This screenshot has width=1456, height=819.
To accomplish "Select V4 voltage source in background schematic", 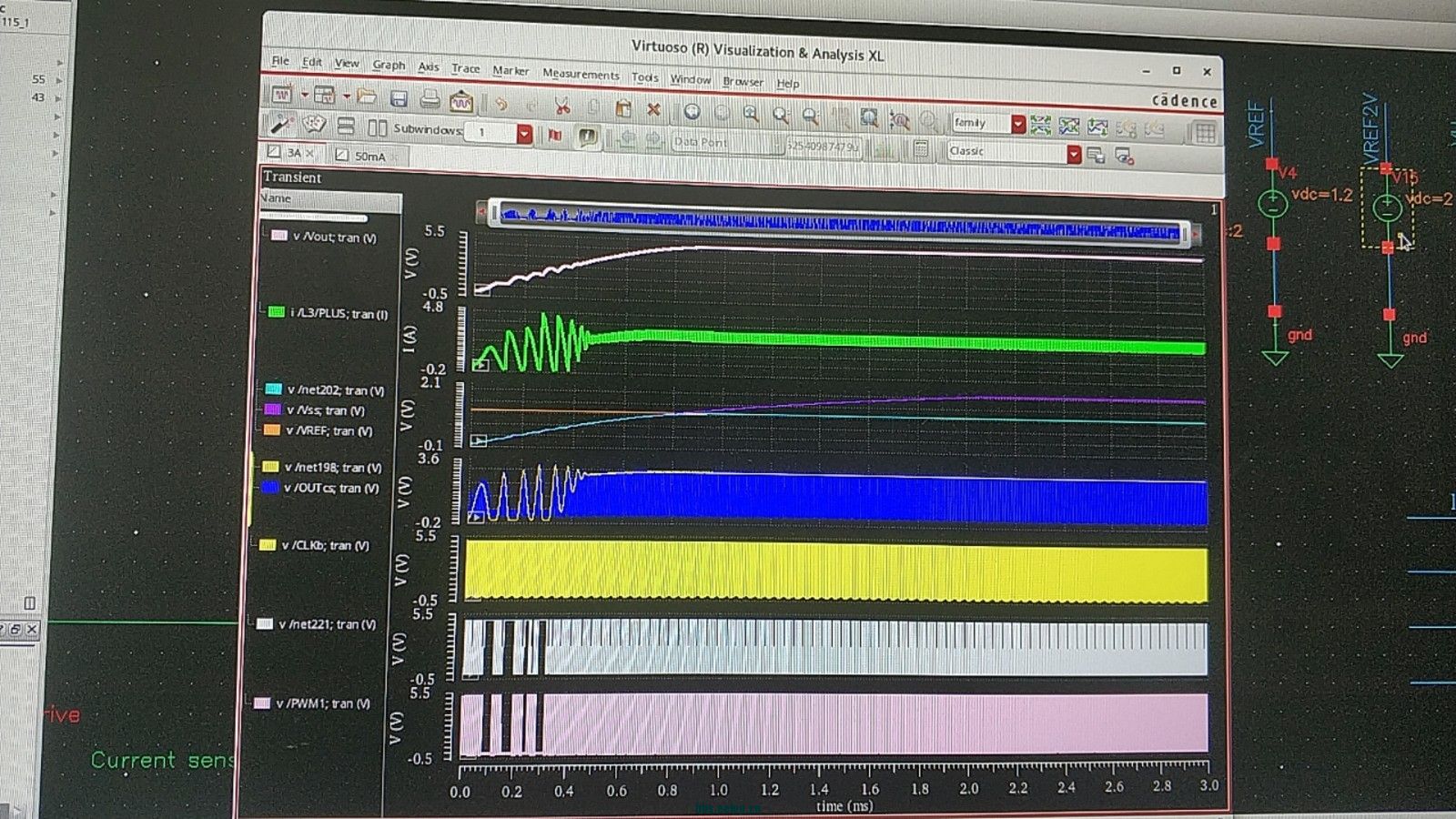I will point(1273,204).
